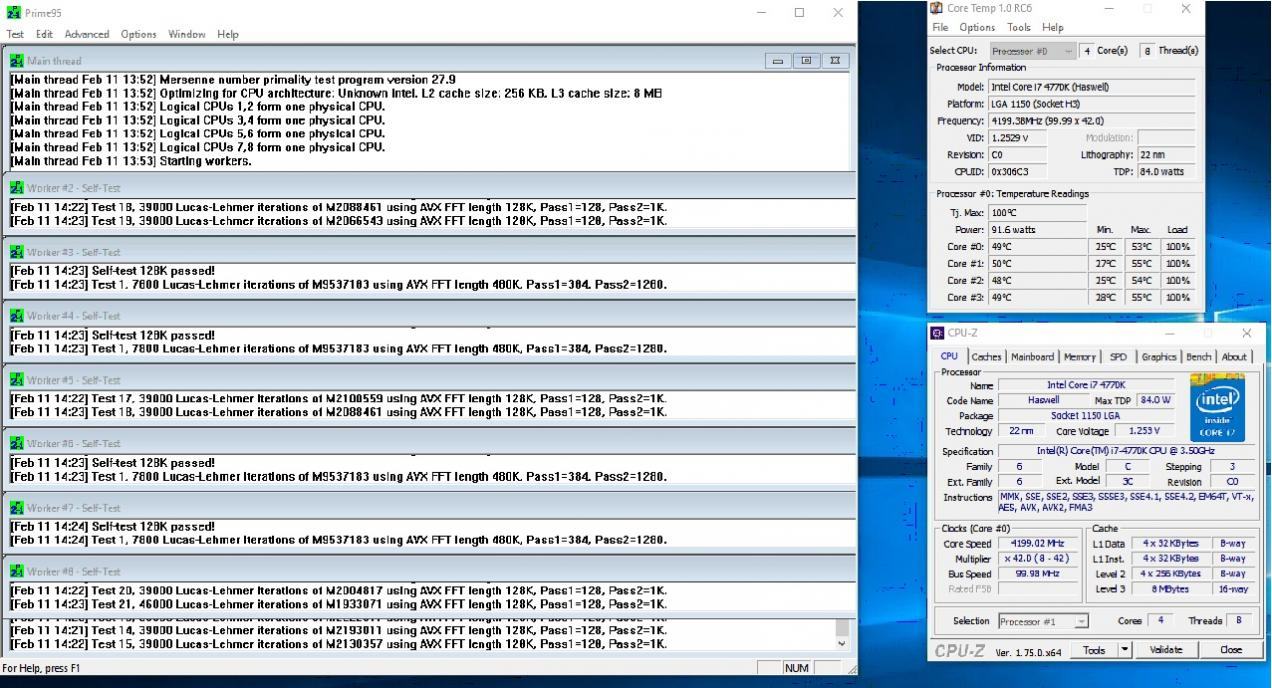Screen dimensions: 1272x688
Task: Click the Instructions list in CPU-Z
Action: pyautogui.click(x=1128, y=502)
